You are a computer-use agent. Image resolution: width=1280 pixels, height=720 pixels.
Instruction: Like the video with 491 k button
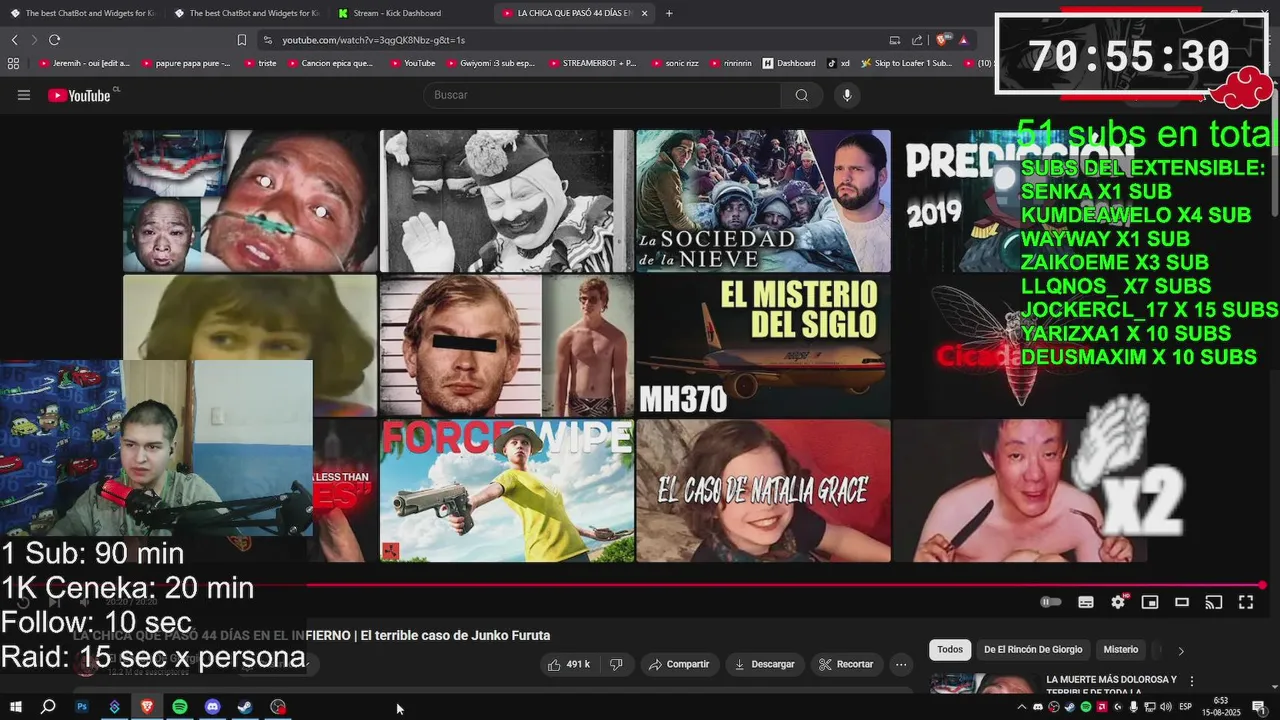[x=569, y=664]
